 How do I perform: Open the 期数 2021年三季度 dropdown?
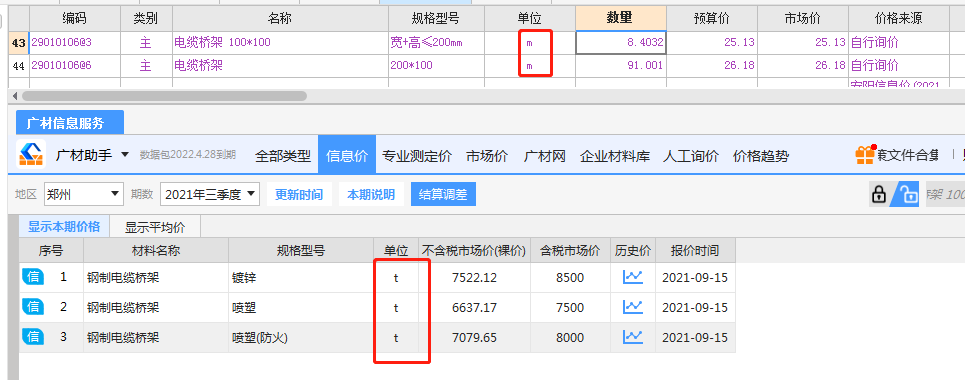pos(210,195)
